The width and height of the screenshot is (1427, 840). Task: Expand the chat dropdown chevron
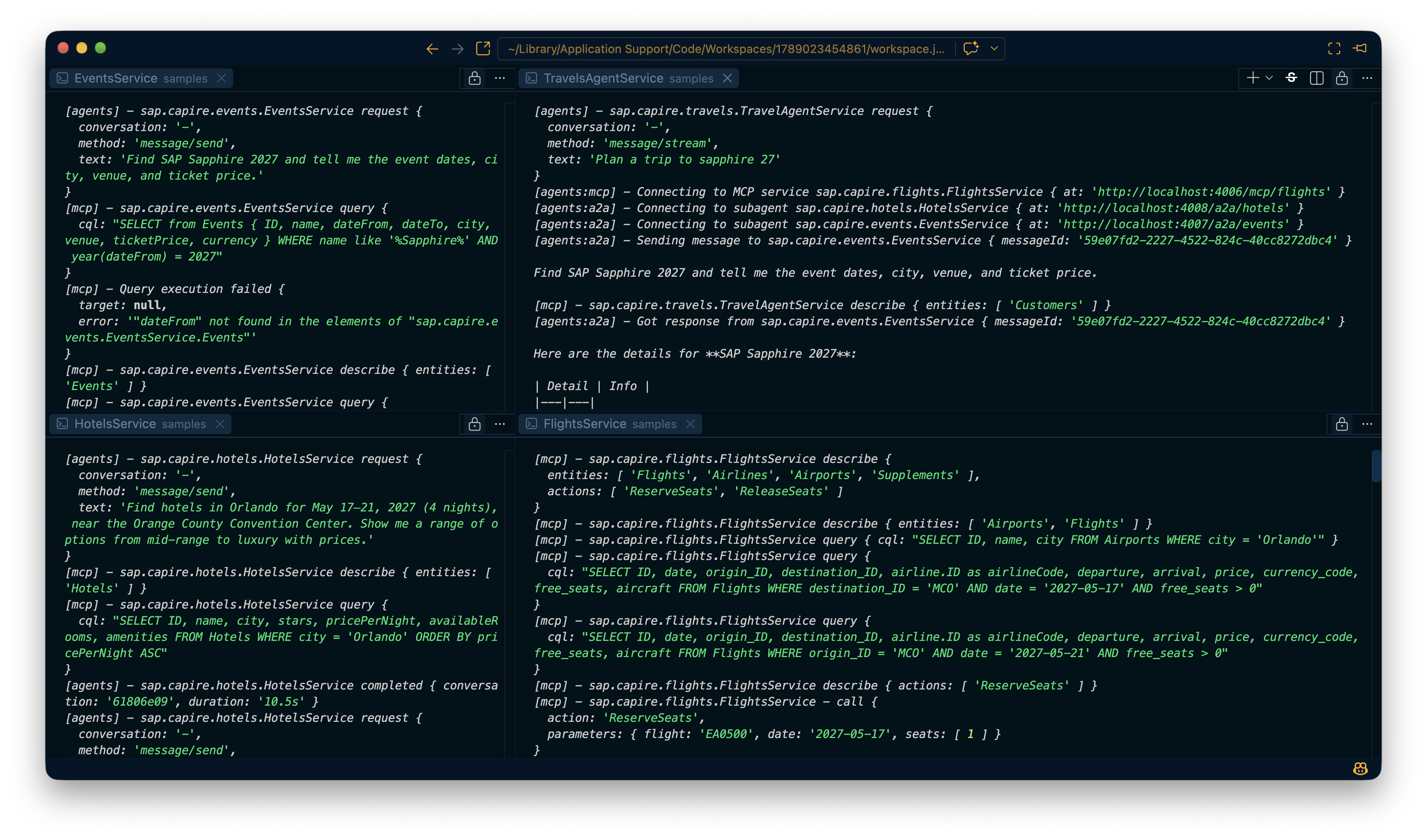(994, 49)
